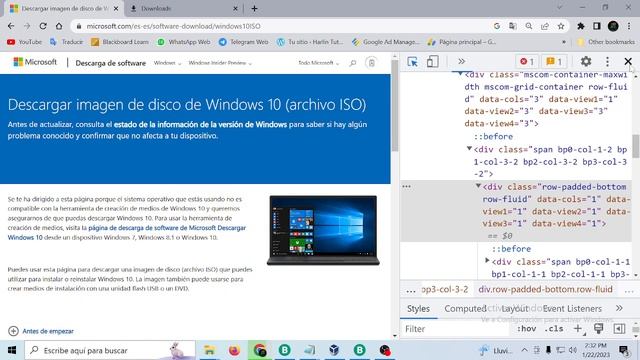Open zoom magnifier icon in address bar

pyautogui.click(x=529, y=26)
